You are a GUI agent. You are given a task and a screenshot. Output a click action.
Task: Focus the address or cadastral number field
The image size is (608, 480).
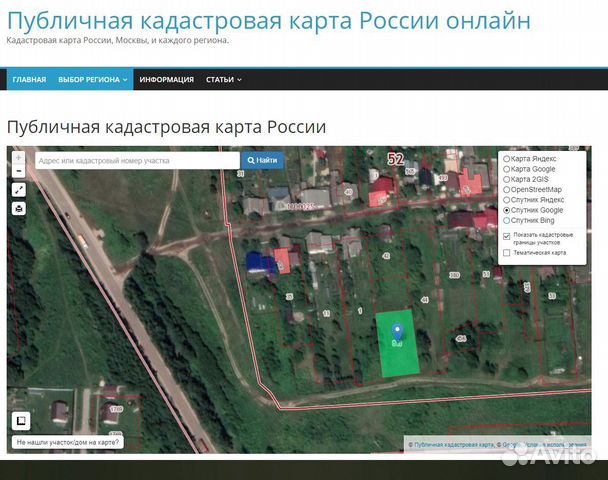click(137, 160)
